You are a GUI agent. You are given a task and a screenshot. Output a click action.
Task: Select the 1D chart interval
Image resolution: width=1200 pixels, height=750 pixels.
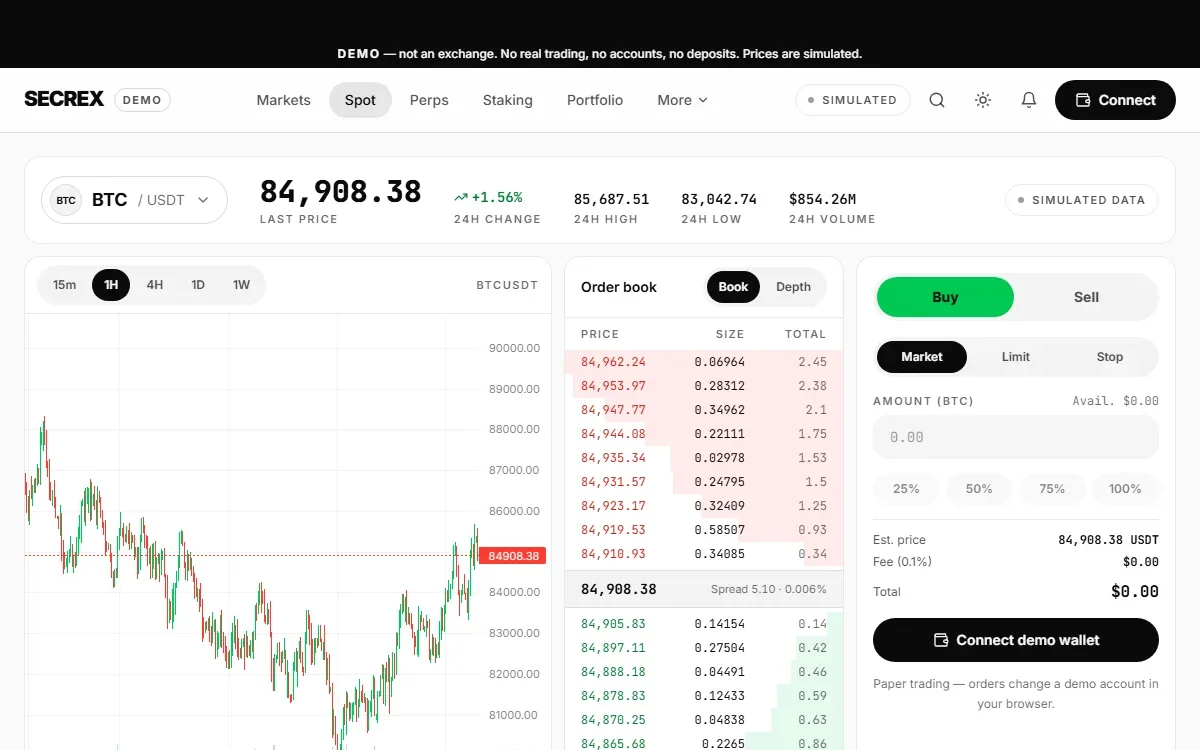[x=198, y=285]
